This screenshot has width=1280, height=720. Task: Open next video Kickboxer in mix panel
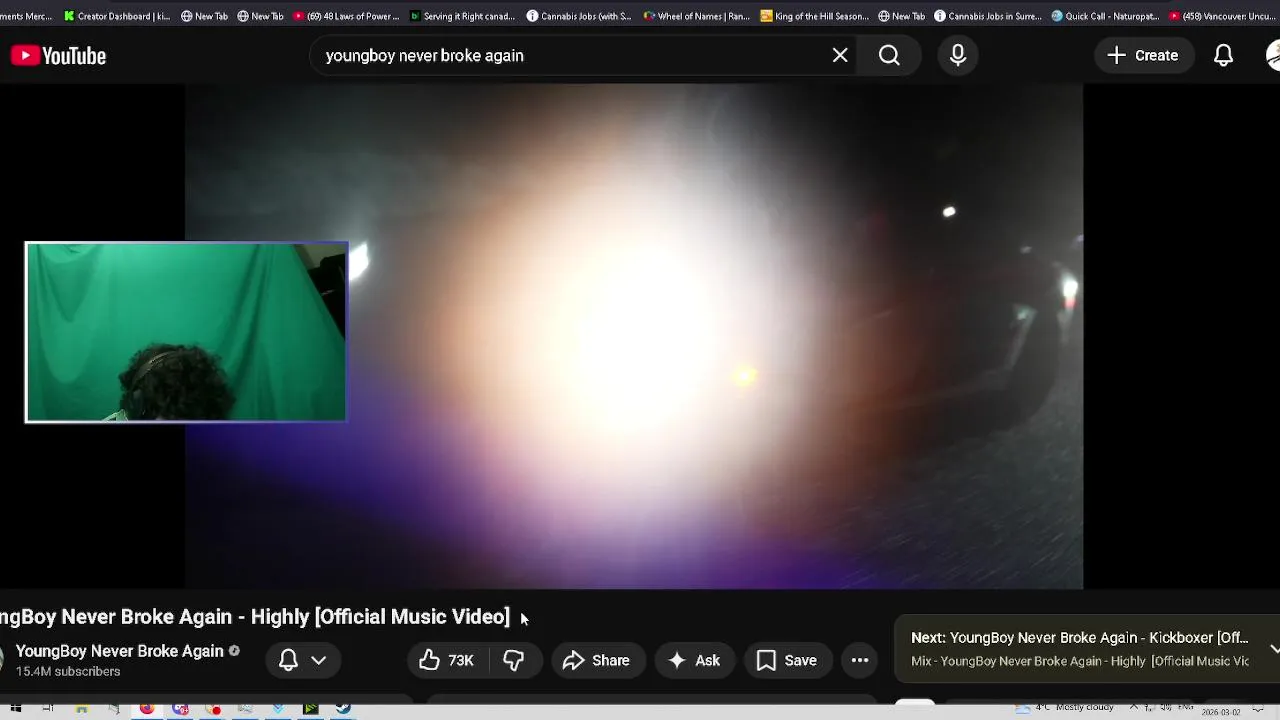point(1079,638)
